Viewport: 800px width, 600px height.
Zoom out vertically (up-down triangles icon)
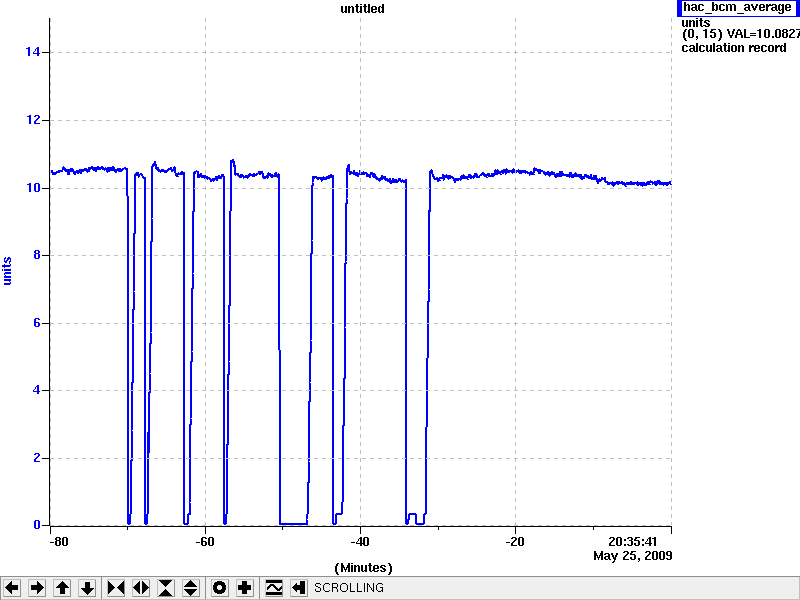(x=191, y=588)
